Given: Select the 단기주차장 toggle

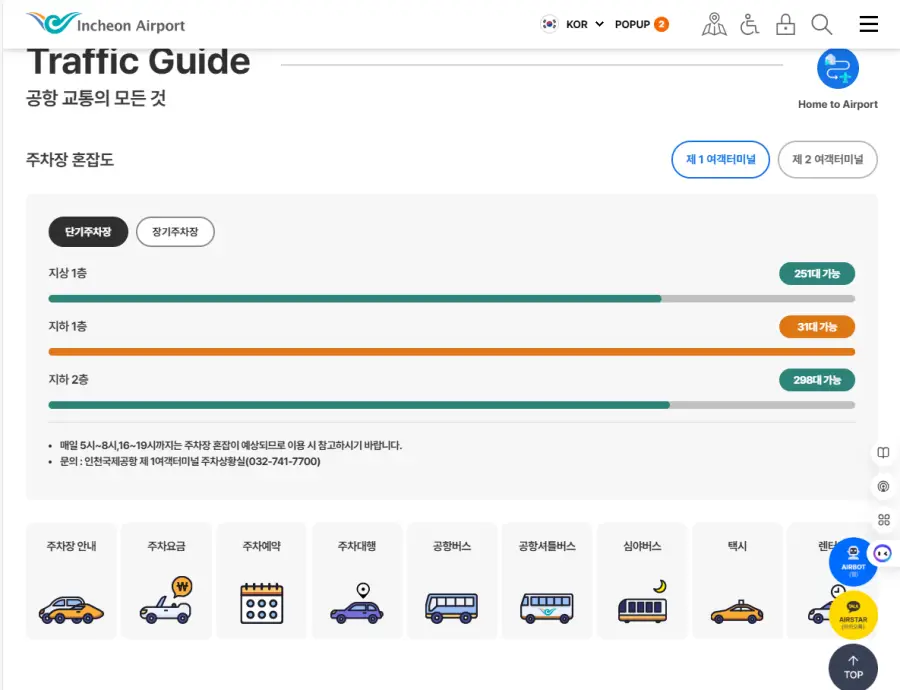Looking at the screenshot, I should (x=88, y=231).
